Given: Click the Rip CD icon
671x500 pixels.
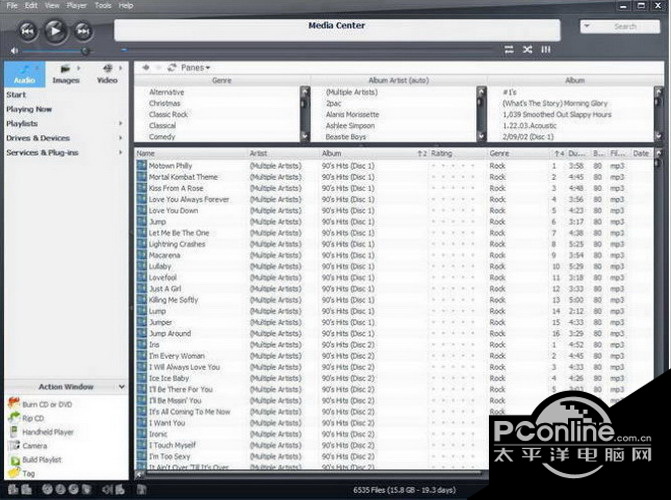Looking at the screenshot, I should coord(14,417).
